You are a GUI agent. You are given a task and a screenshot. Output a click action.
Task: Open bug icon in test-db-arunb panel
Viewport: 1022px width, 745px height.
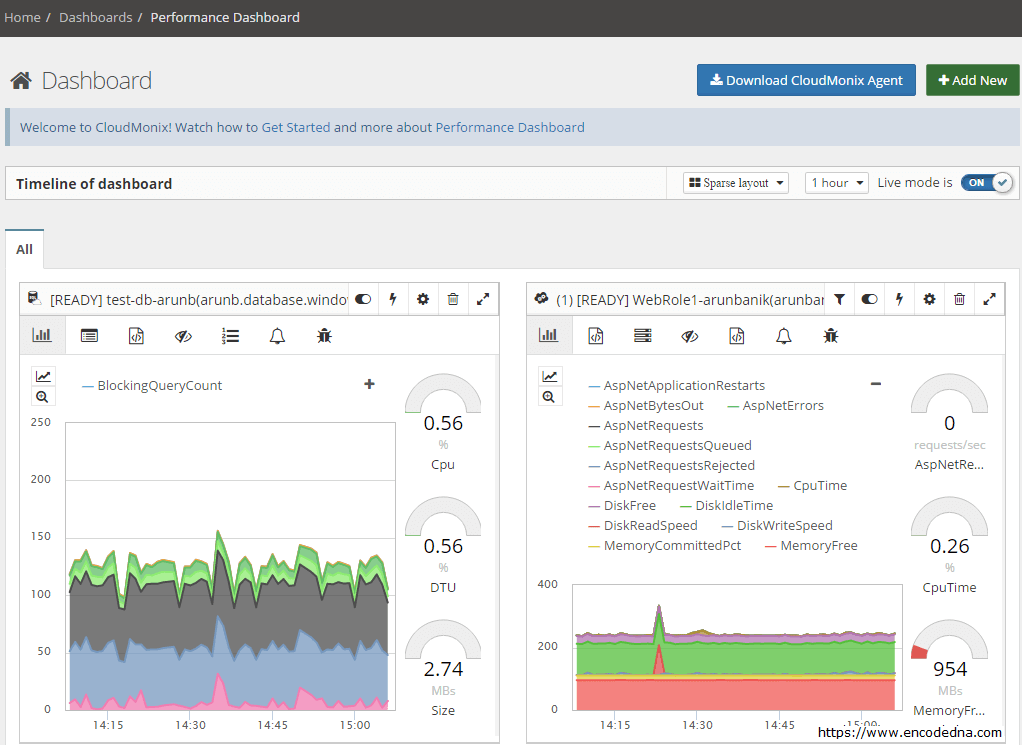point(324,336)
